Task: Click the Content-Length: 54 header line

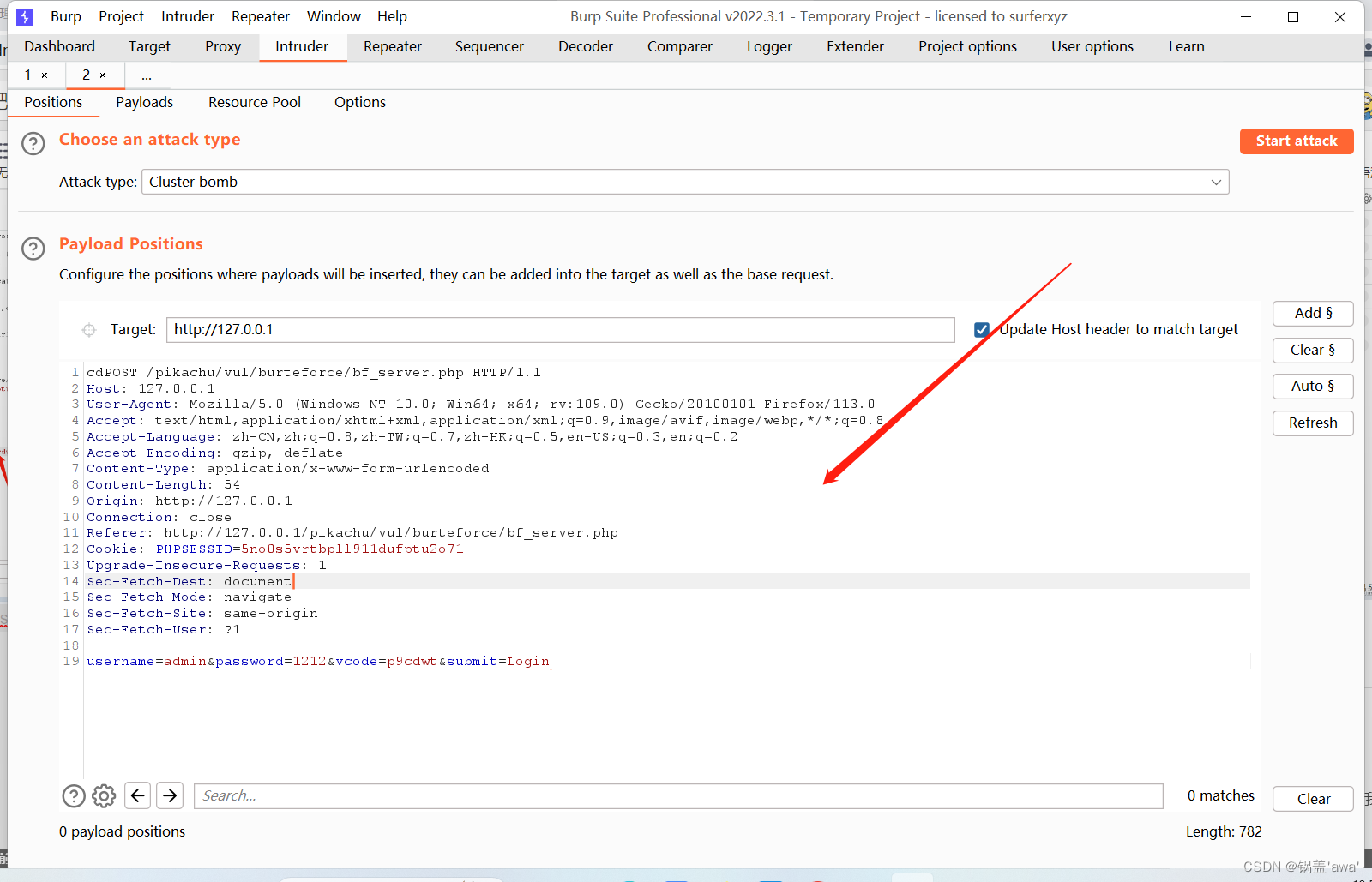Action: (164, 485)
